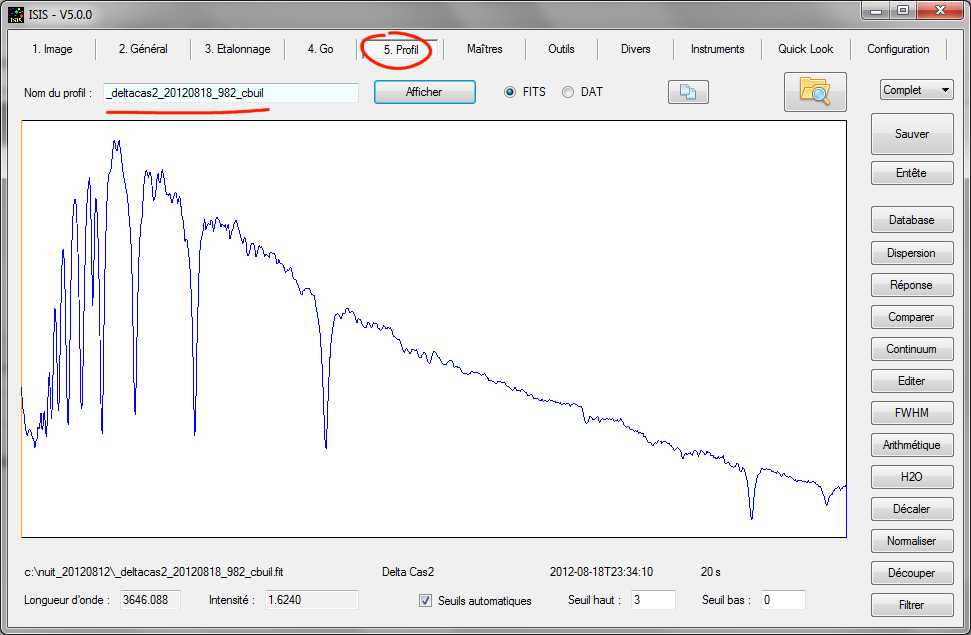Click the Longueur d'onde value field
The height and width of the screenshot is (635, 971).
click(x=150, y=600)
